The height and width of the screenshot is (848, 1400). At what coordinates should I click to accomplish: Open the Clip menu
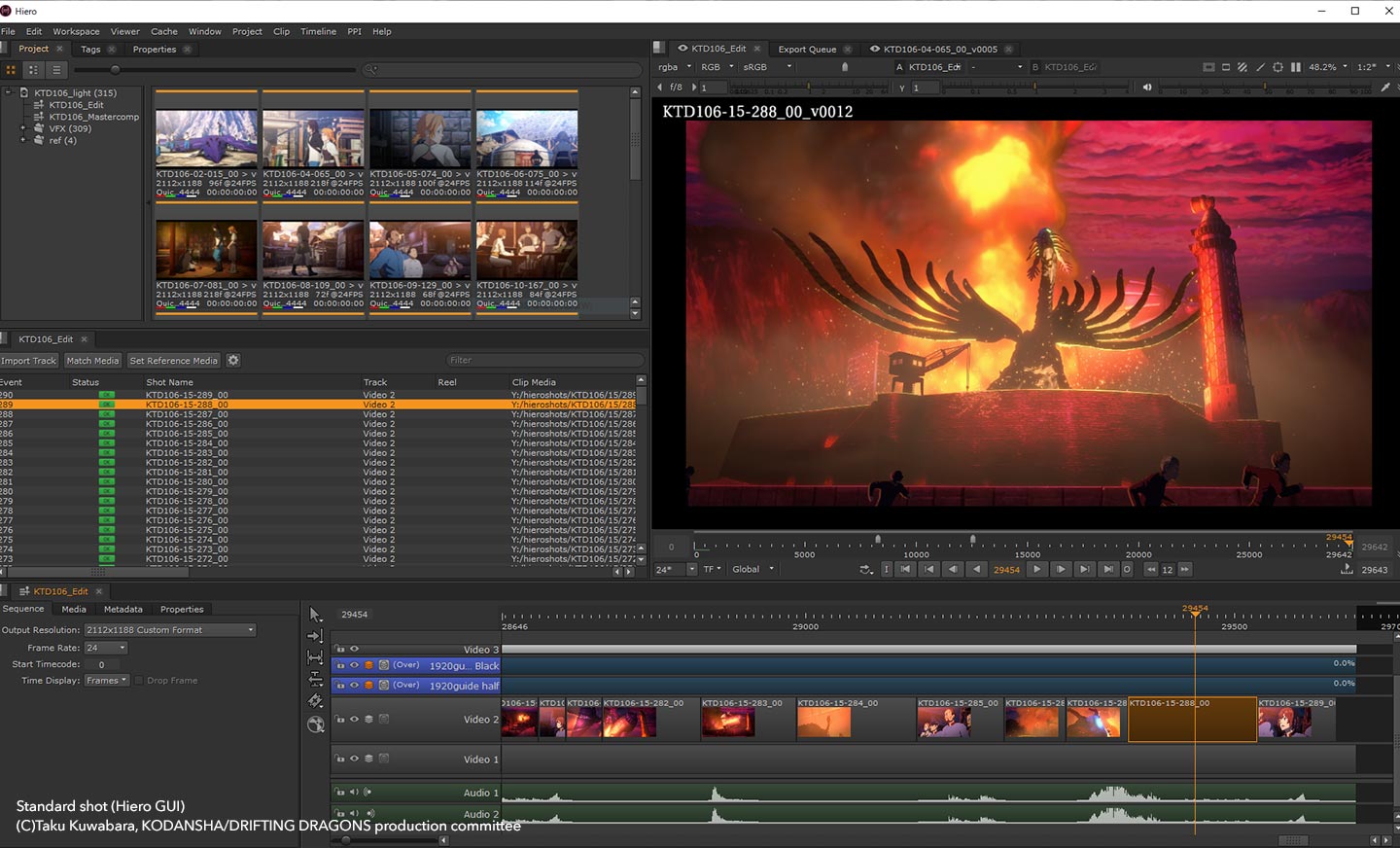[x=281, y=31]
